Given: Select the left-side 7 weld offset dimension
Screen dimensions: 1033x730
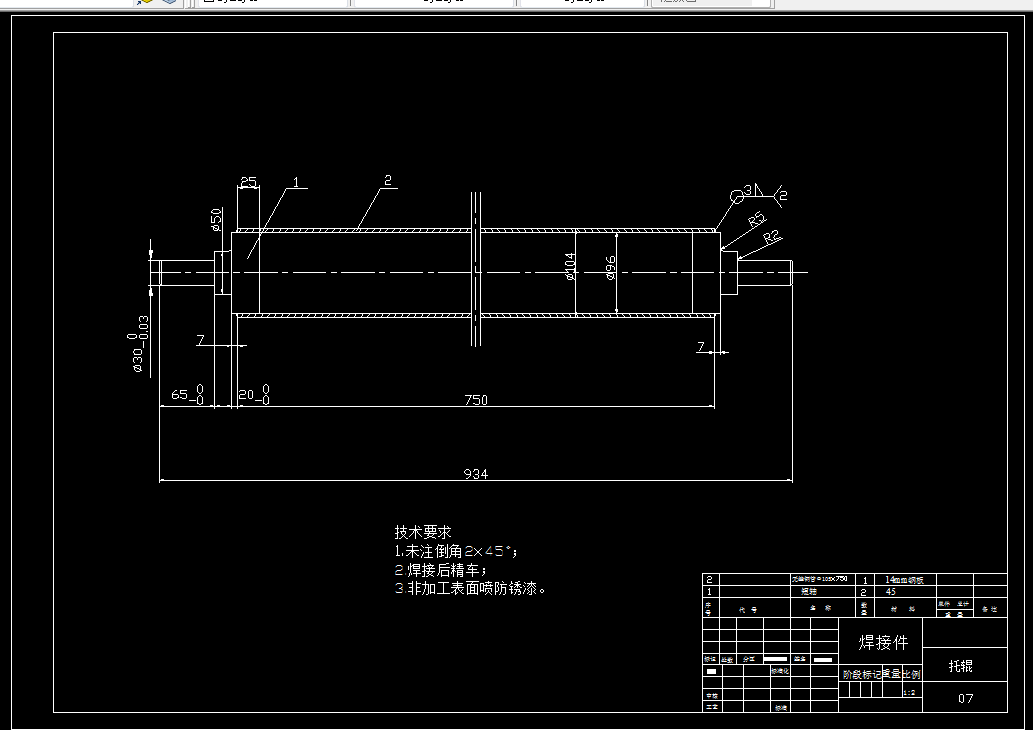Looking at the screenshot, I should [200, 340].
